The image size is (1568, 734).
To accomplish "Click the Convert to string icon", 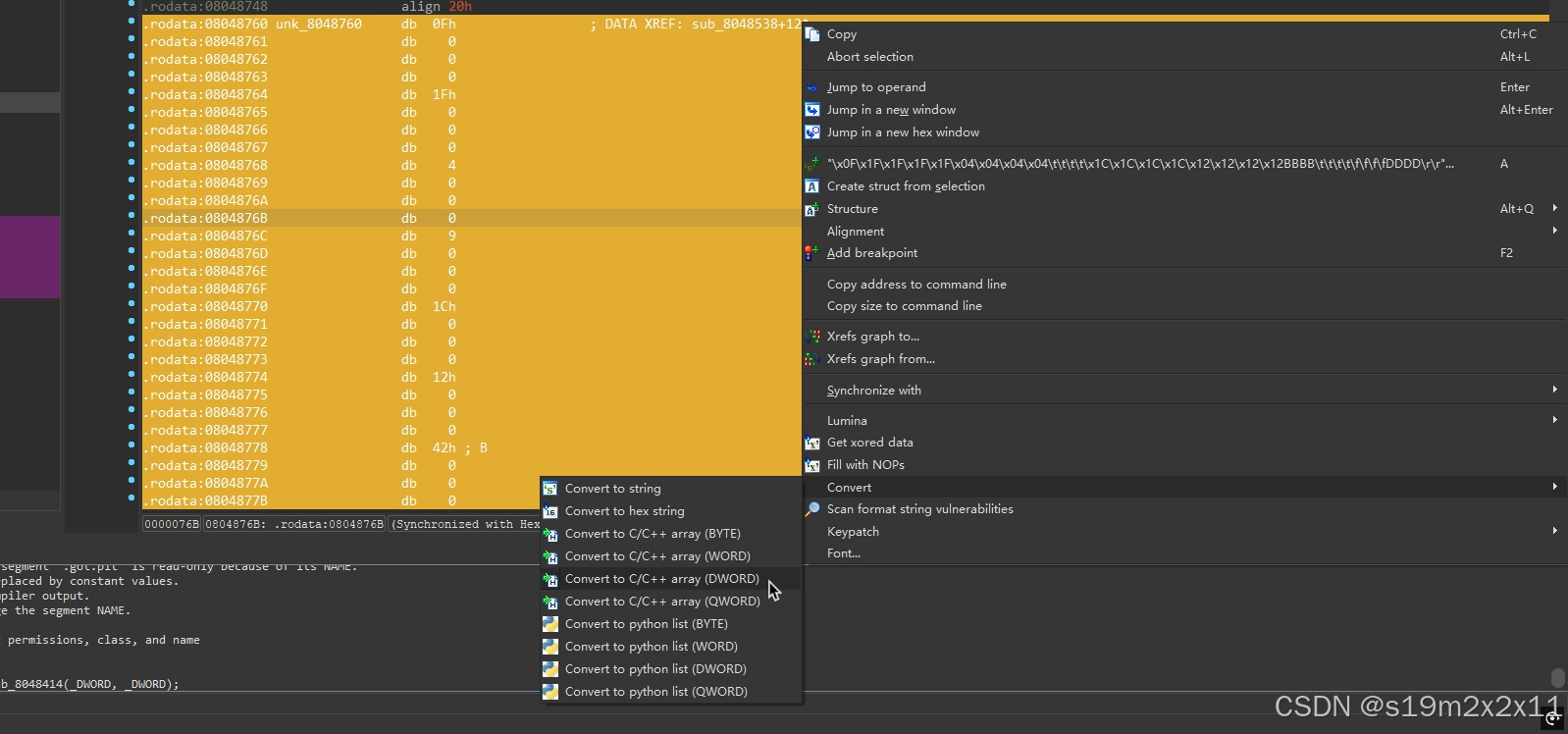I will (550, 489).
